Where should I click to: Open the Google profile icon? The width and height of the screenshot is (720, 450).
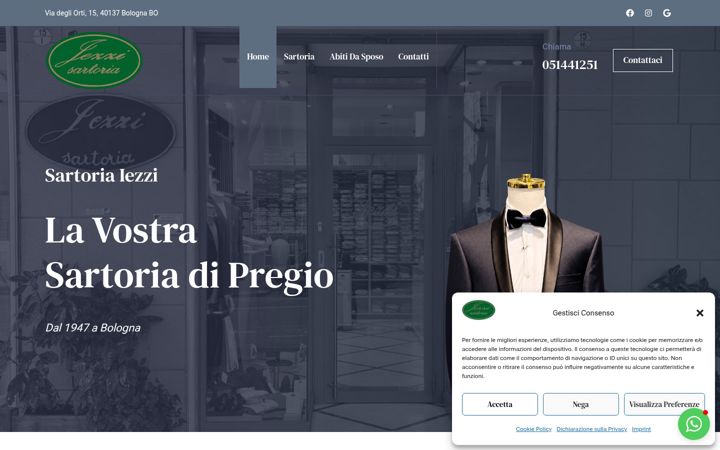coord(667,13)
